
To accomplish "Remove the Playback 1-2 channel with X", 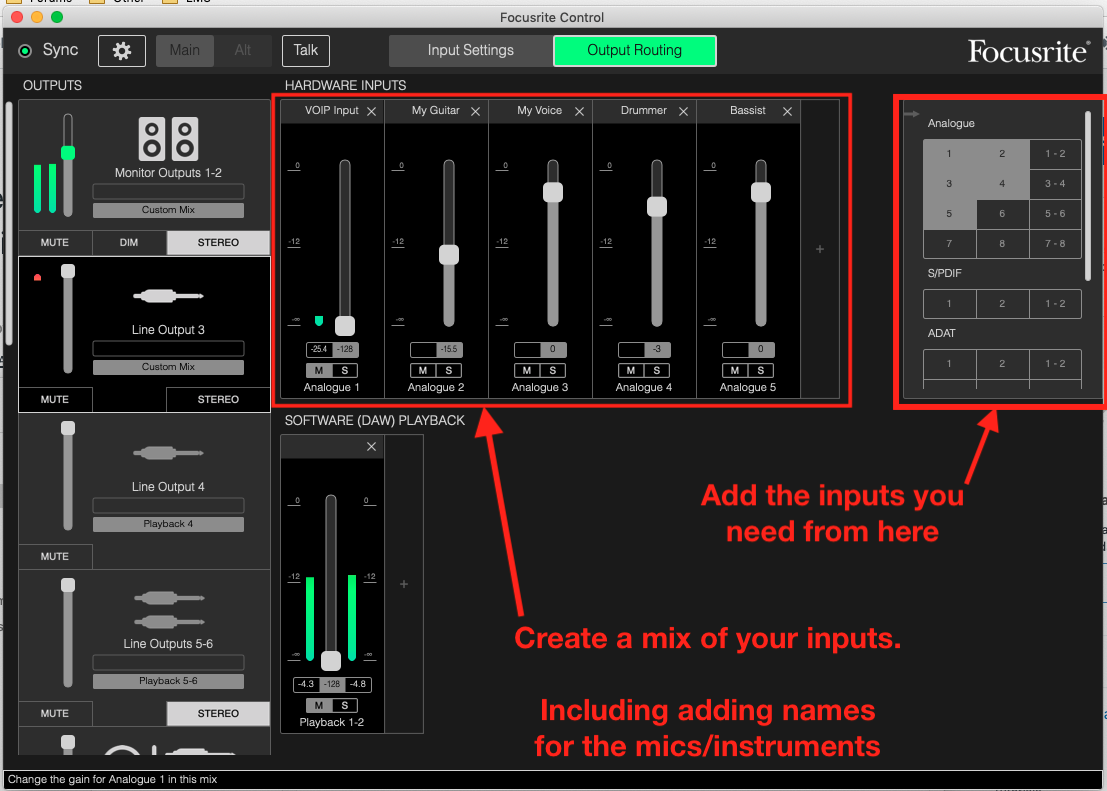I will click(x=371, y=446).
